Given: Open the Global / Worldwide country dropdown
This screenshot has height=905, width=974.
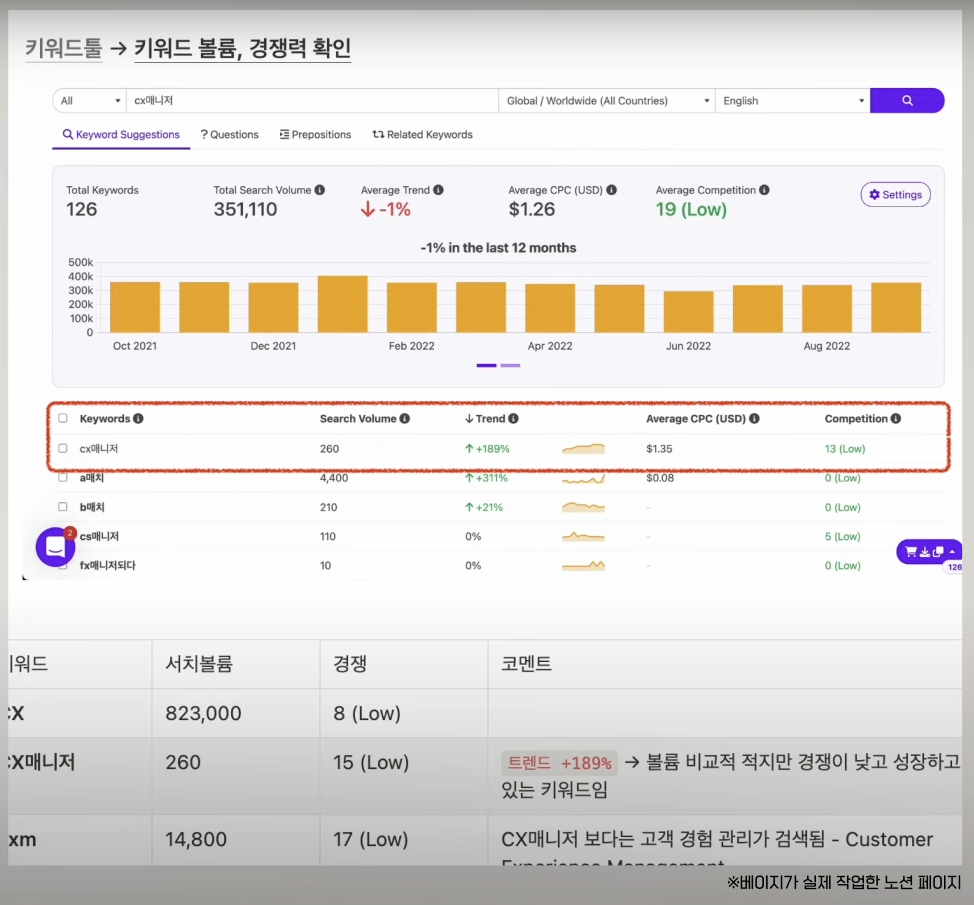Looking at the screenshot, I should [x=607, y=101].
